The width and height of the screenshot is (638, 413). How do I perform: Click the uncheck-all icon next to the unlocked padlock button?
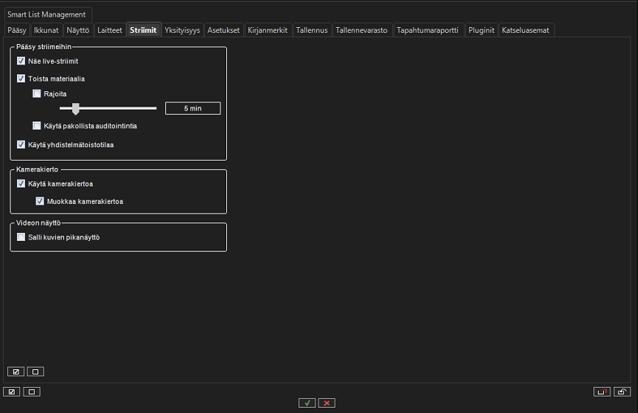click(x=31, y=392)
